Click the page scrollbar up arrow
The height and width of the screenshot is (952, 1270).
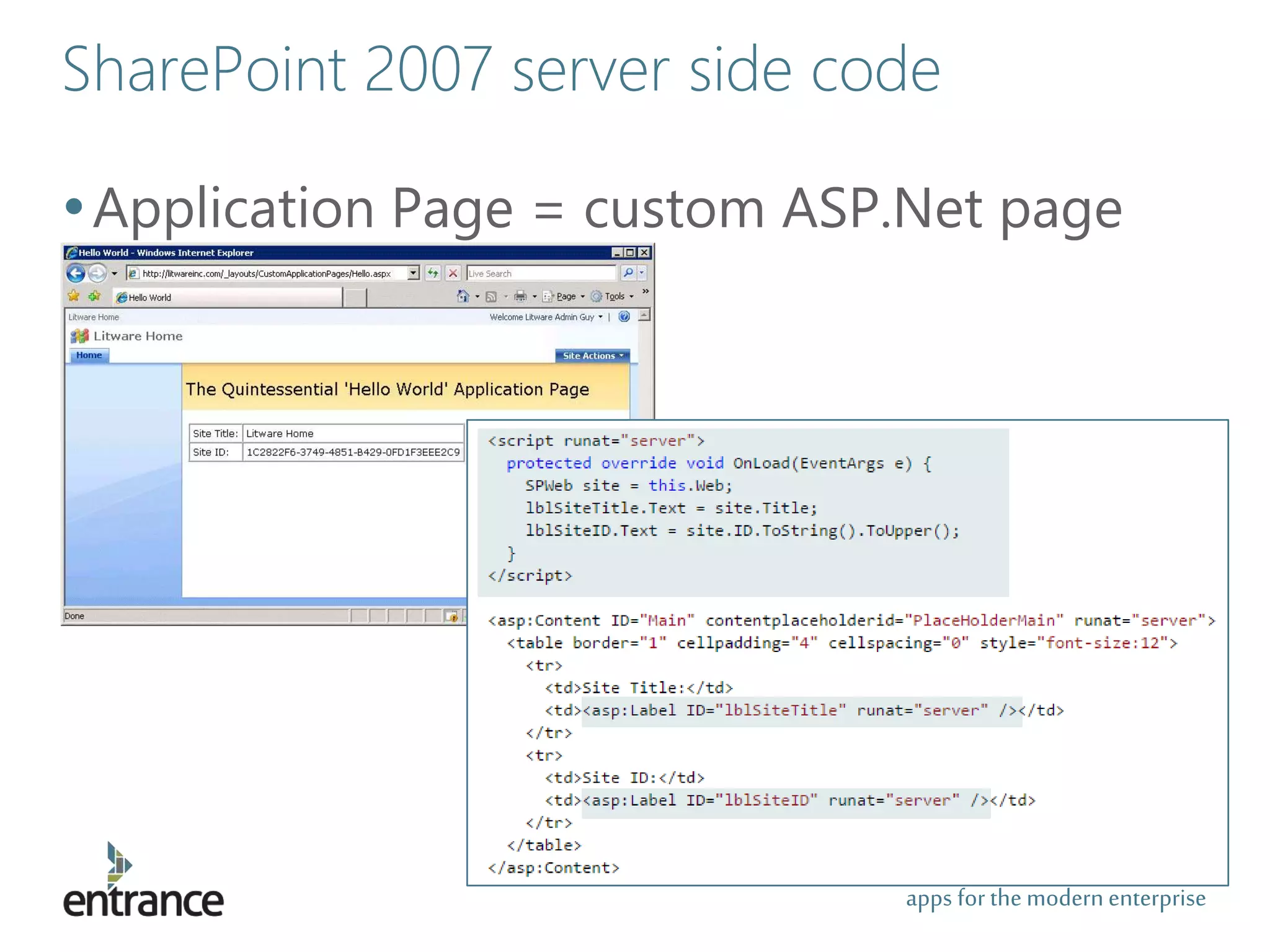pyautogui.click(x=645, y=315)
